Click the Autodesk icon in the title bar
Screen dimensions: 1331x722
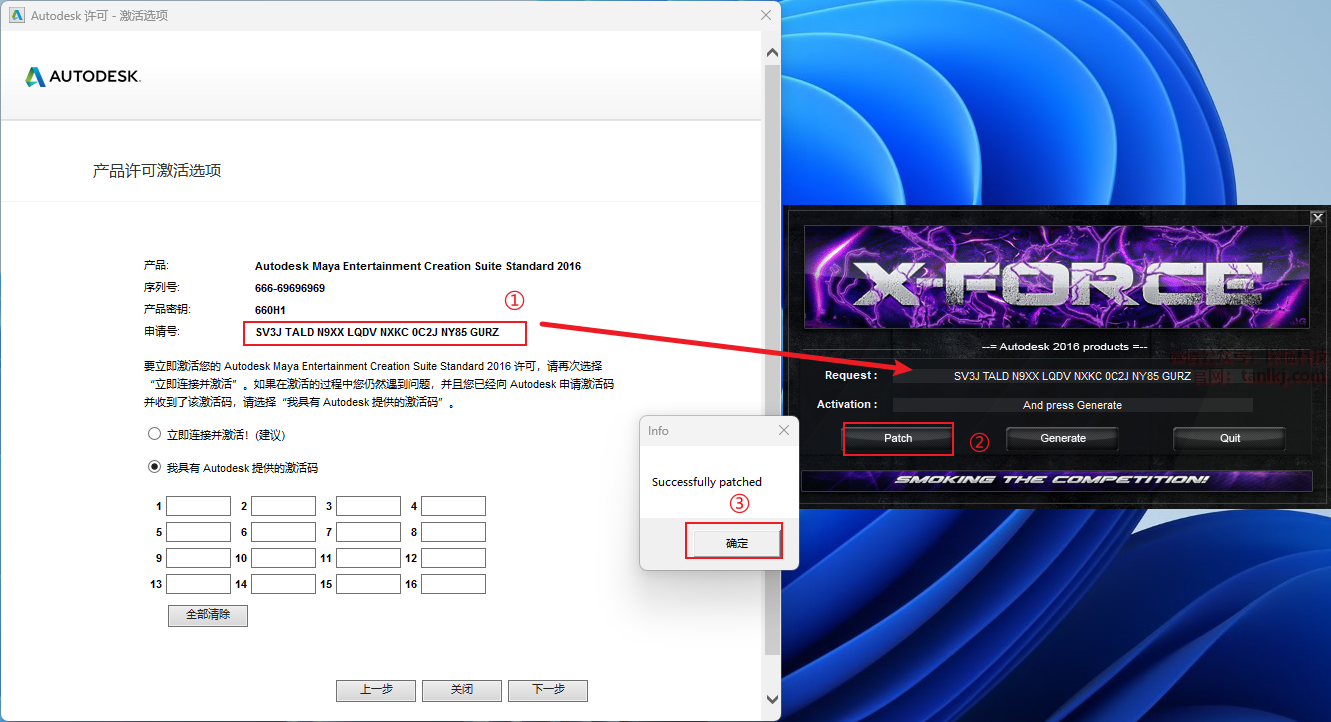(x=16, y=15)
